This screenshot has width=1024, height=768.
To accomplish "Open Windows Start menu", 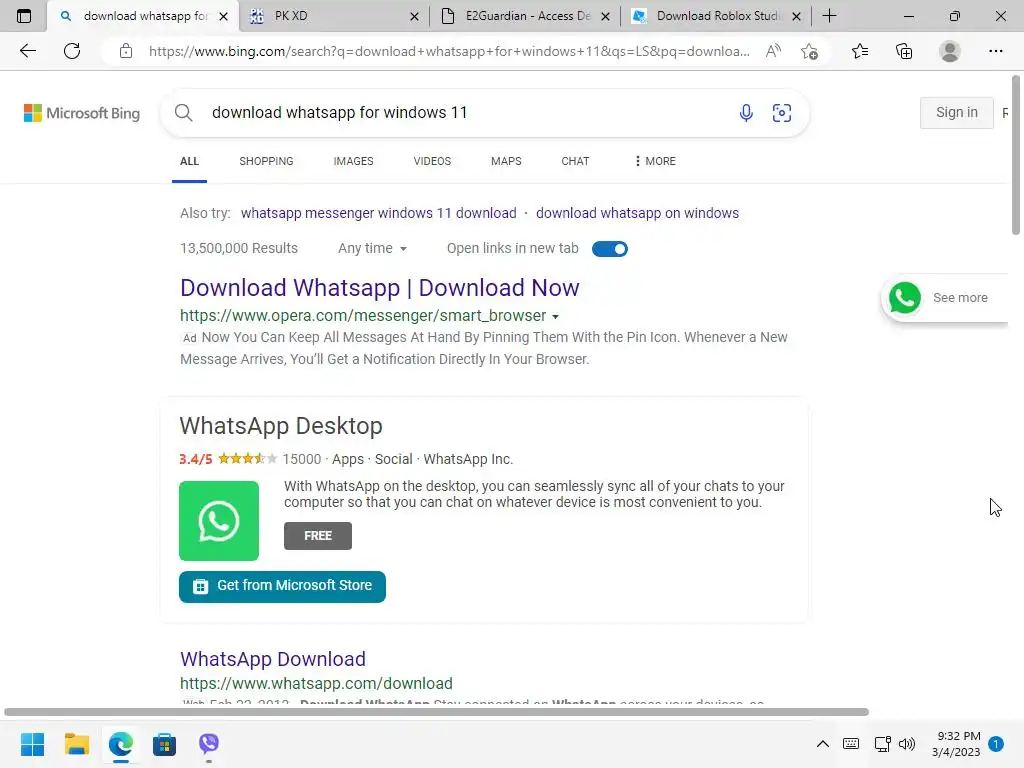I will click(x=33, y=744).
